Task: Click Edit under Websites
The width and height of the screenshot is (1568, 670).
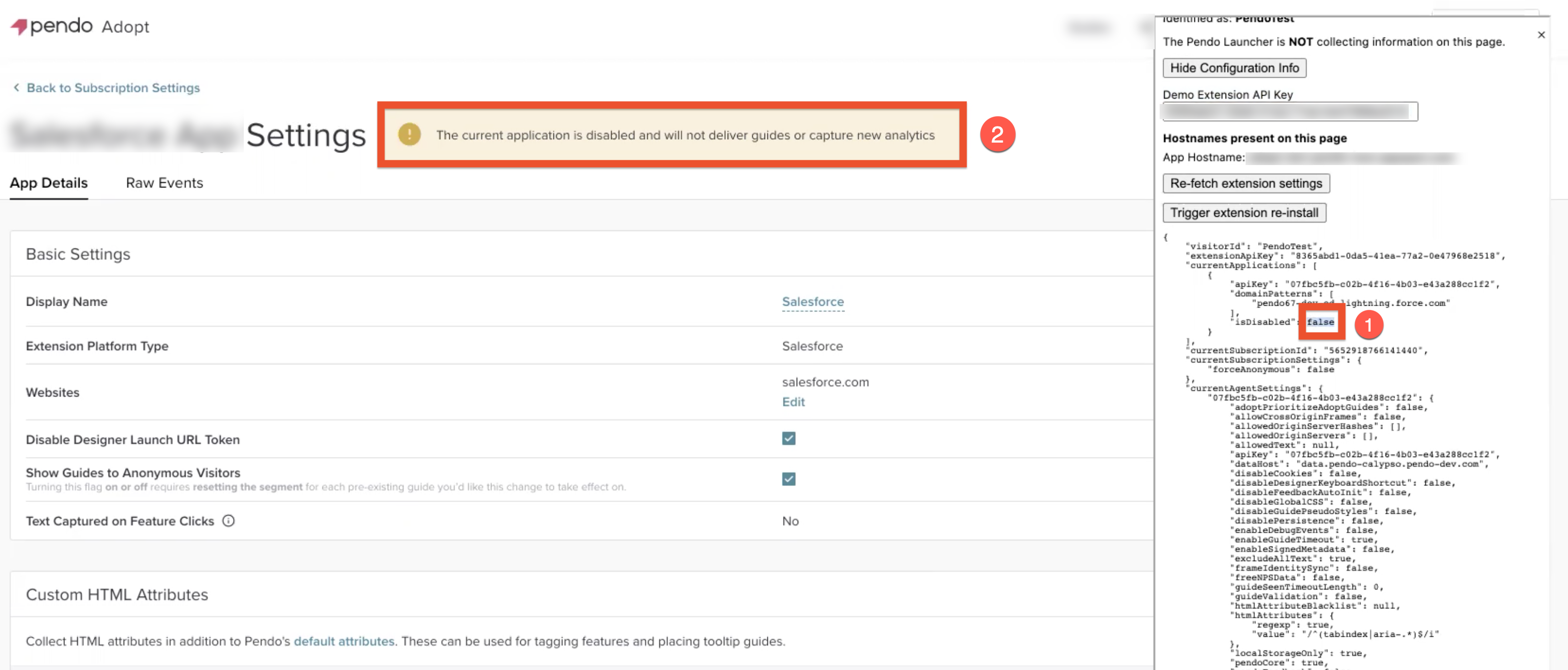Action: pos(793,401)
